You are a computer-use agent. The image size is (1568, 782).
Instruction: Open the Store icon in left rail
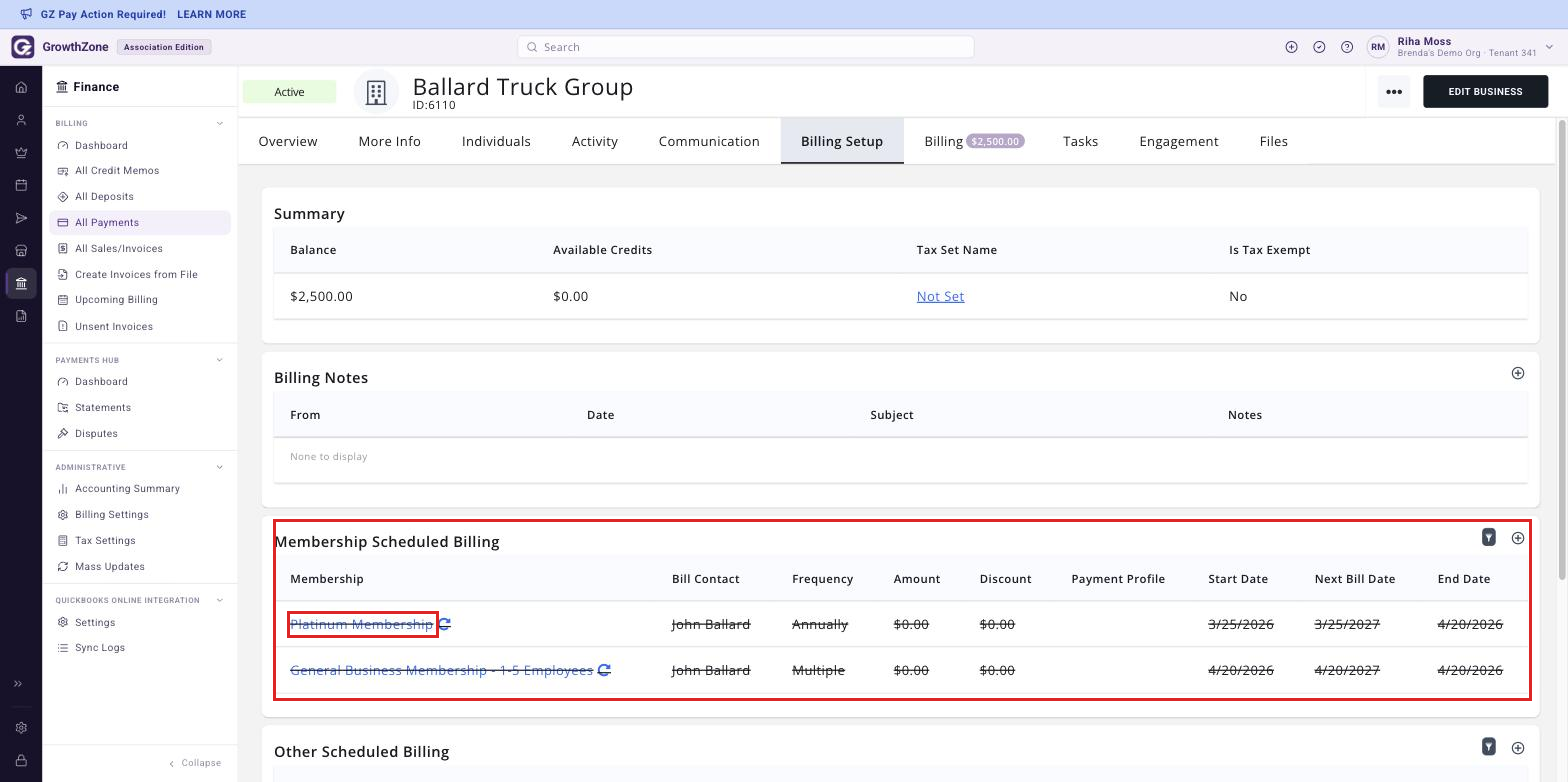point(21,251)
